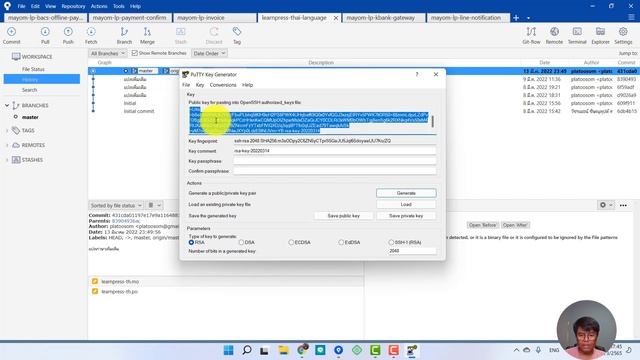Select learnpress-th.po file row
This screenshot has width=640, height=360.
click(x=225, y=291)
